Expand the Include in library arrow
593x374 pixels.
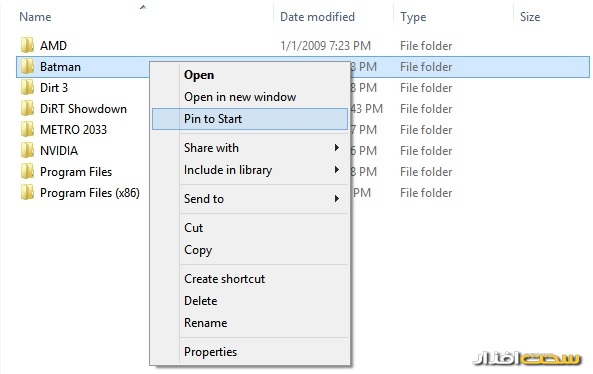(337, 169)
